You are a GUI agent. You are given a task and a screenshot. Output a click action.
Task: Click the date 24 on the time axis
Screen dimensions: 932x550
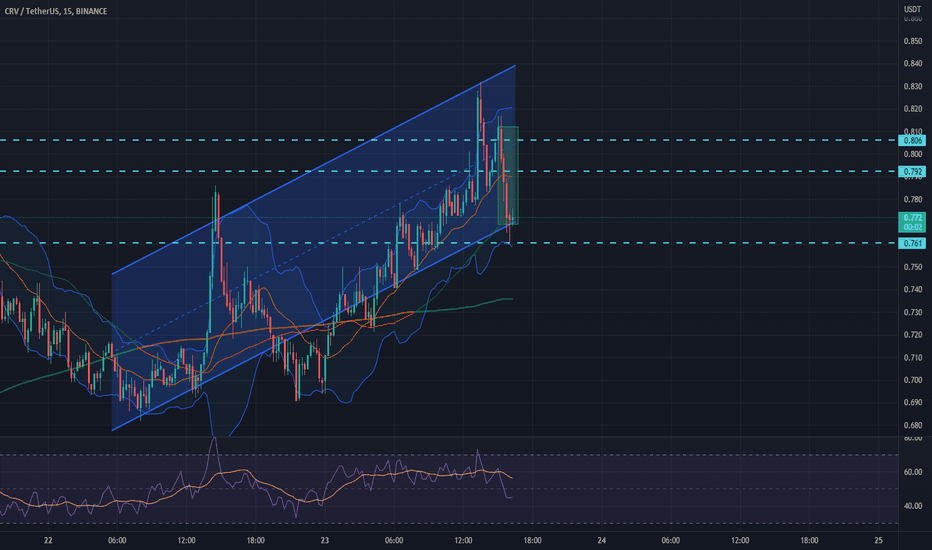point(602,540)
